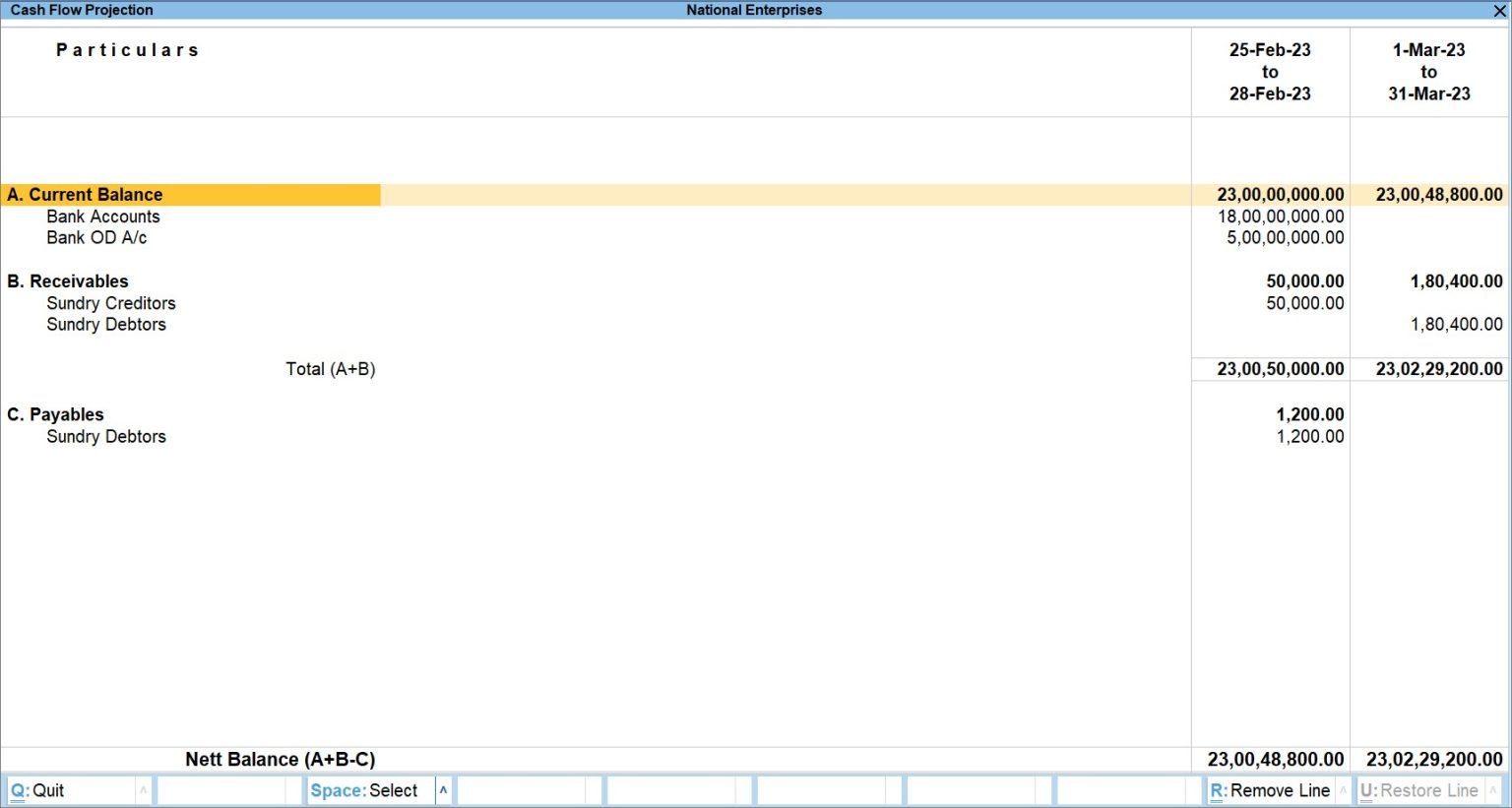Click the 25-Feb-23 to 28-Feb-23 column header

point(1271,72)
